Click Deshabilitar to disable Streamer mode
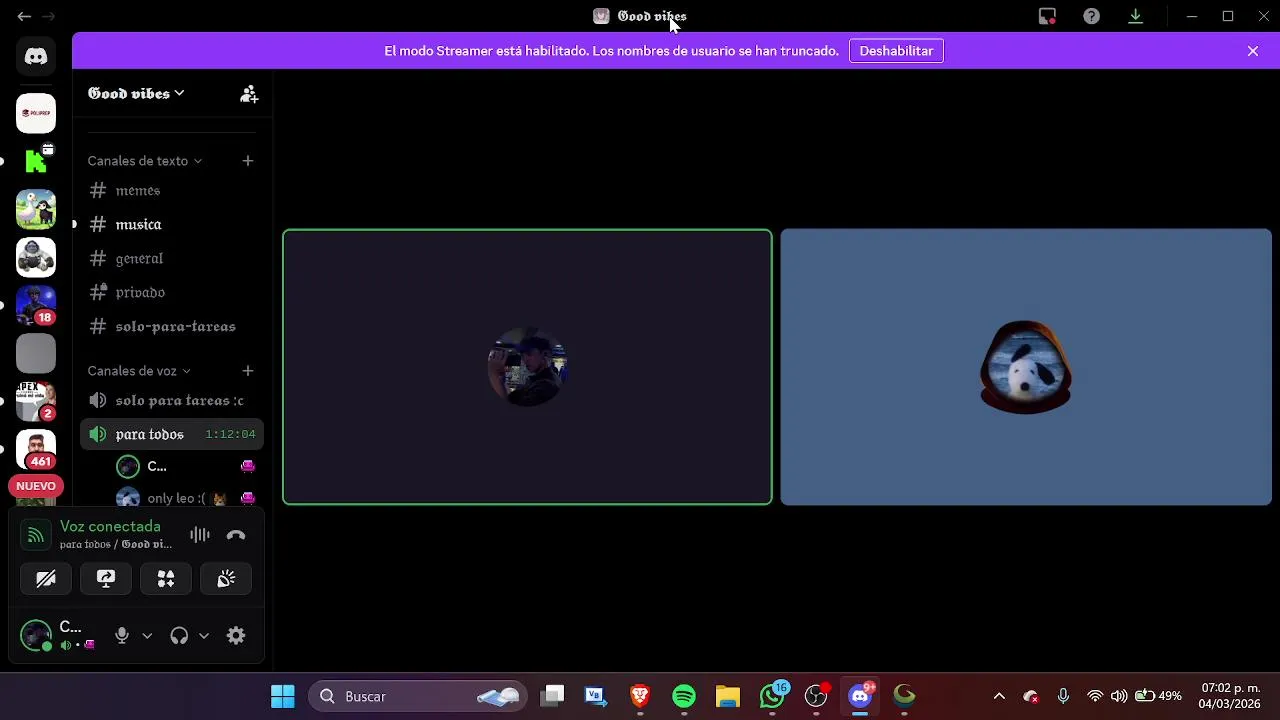1280x720 pixels. click(896, 51)
